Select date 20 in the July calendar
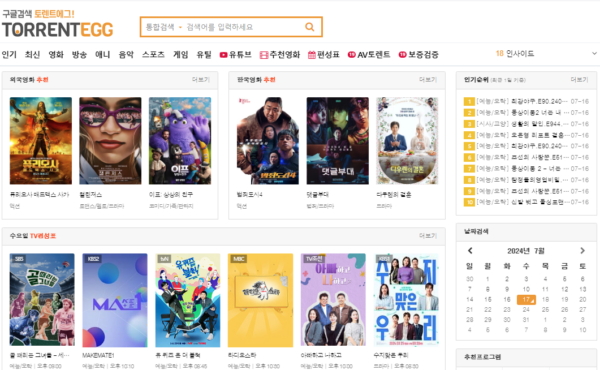The image size is (600, 370). point(582,300)
